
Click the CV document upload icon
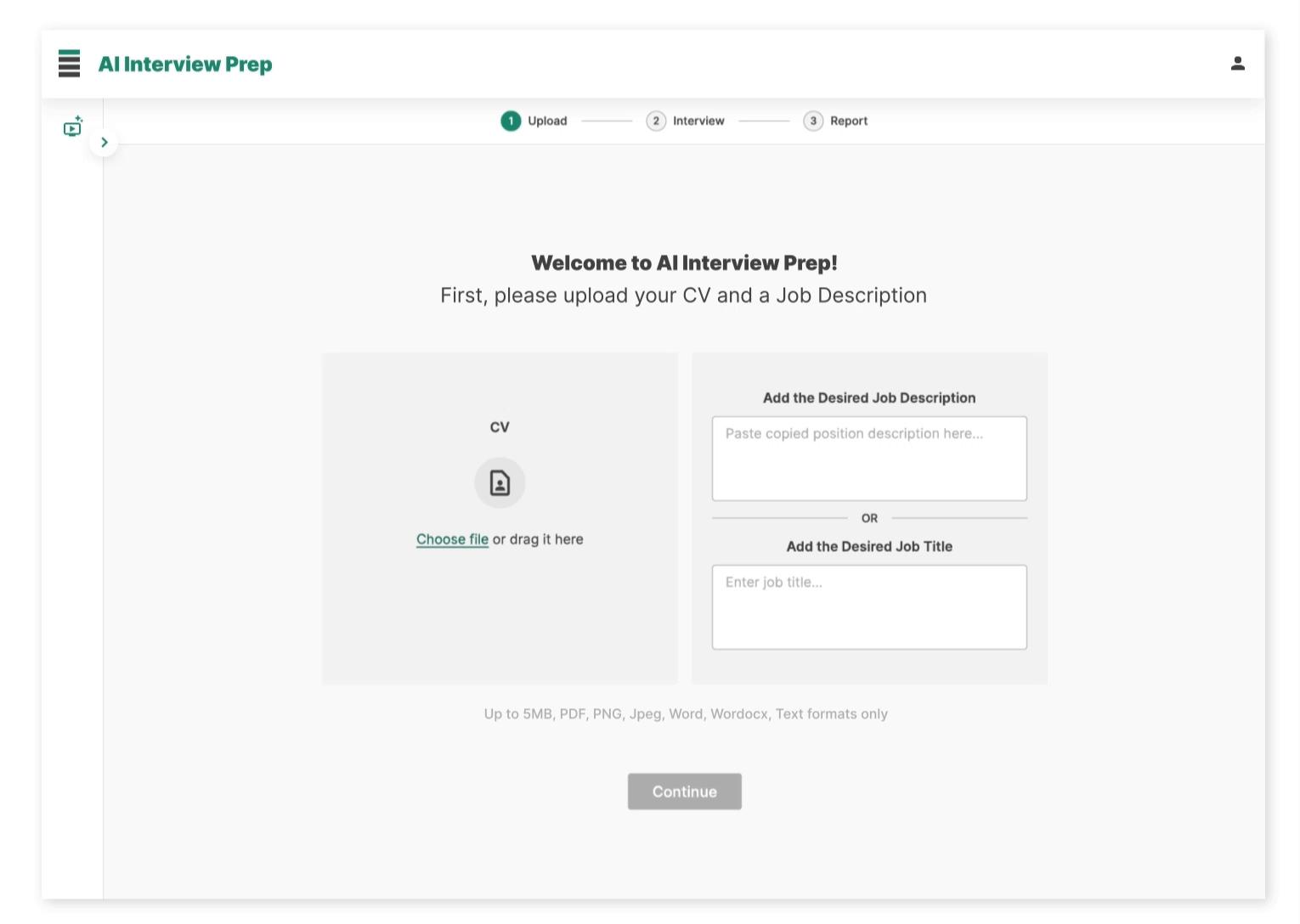click(500, 483)
